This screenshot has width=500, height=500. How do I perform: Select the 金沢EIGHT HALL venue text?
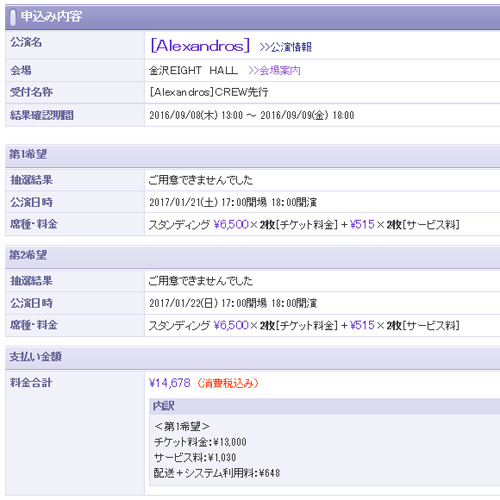[x=193, y=70]
